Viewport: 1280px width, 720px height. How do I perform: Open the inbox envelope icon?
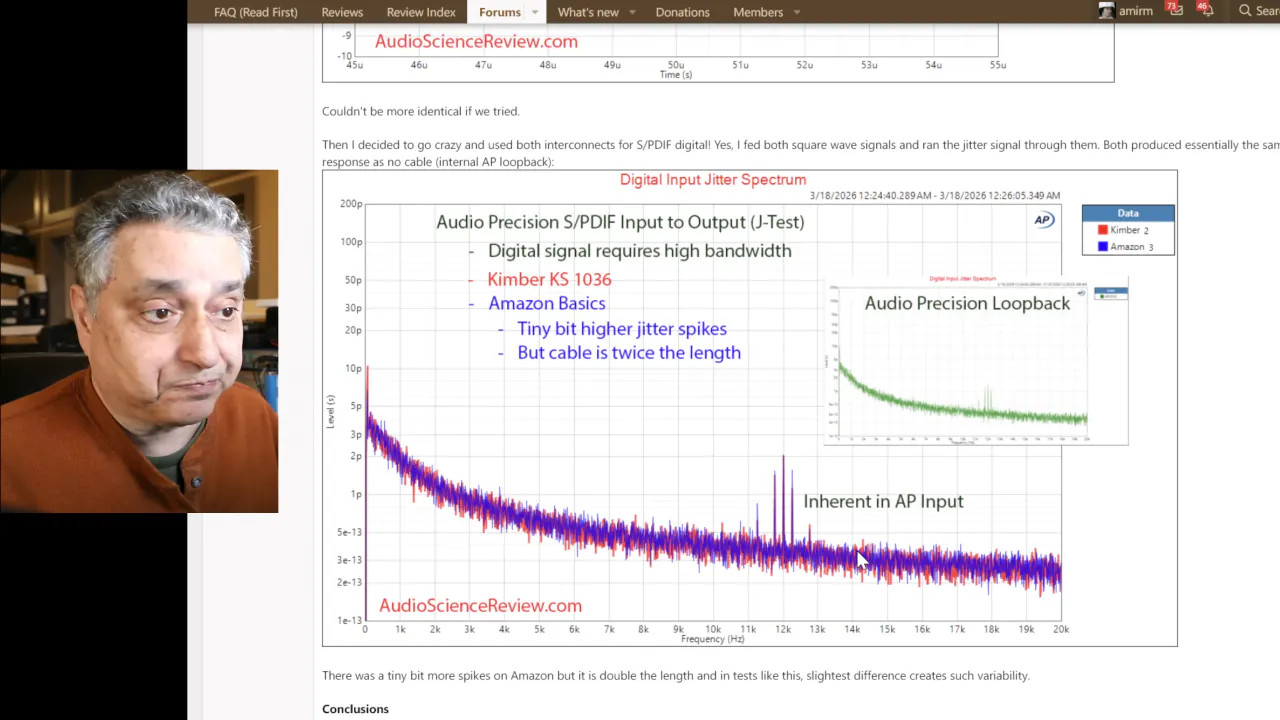point(1176,11)
